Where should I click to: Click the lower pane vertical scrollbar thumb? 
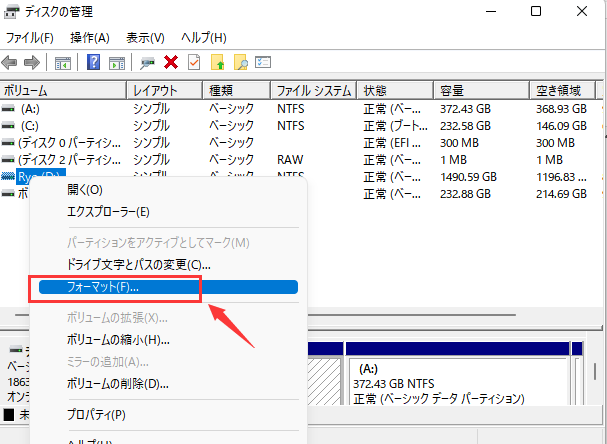(x=595, y=371)
